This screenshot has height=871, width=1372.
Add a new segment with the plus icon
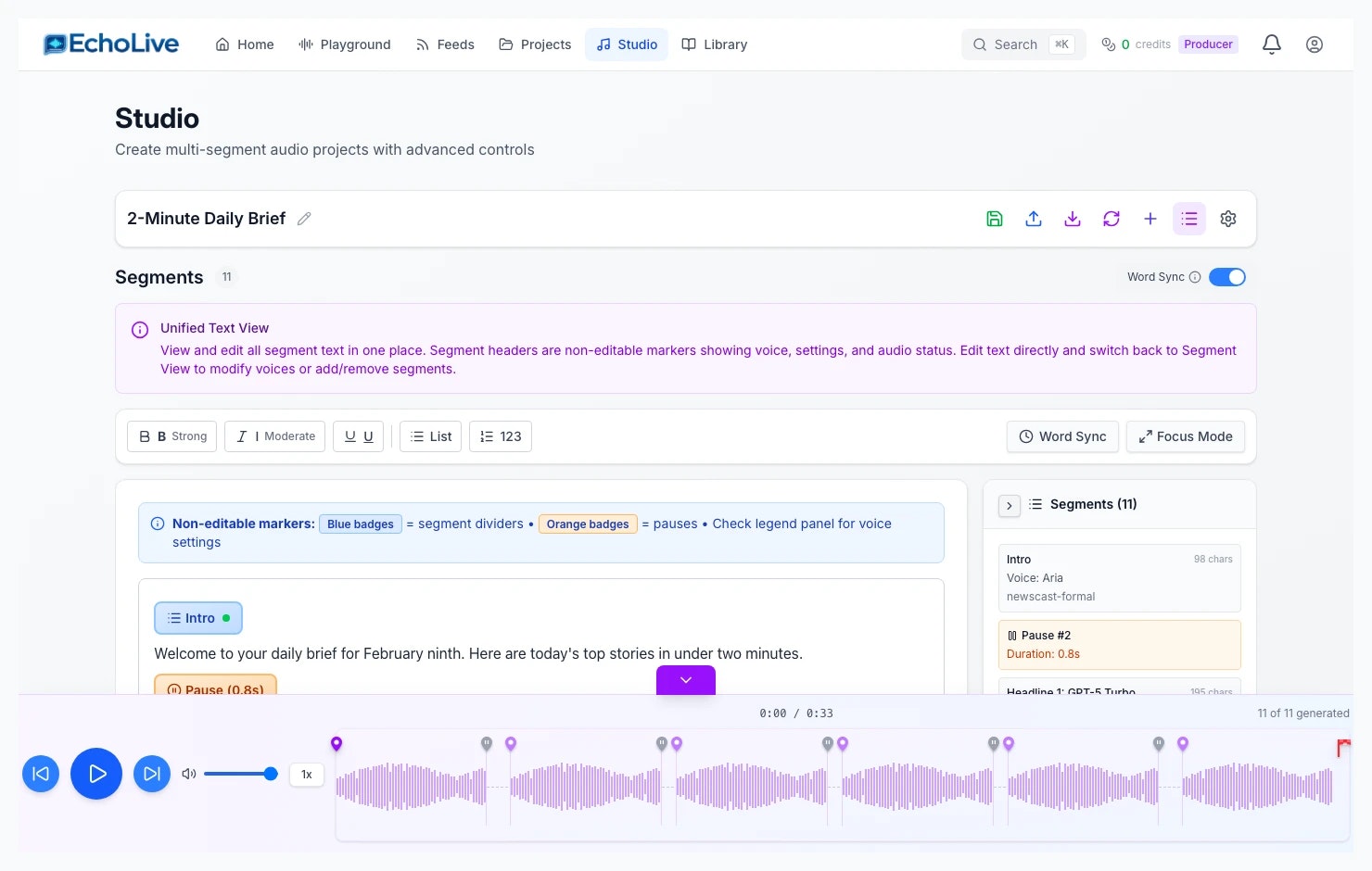(1150, 219)
